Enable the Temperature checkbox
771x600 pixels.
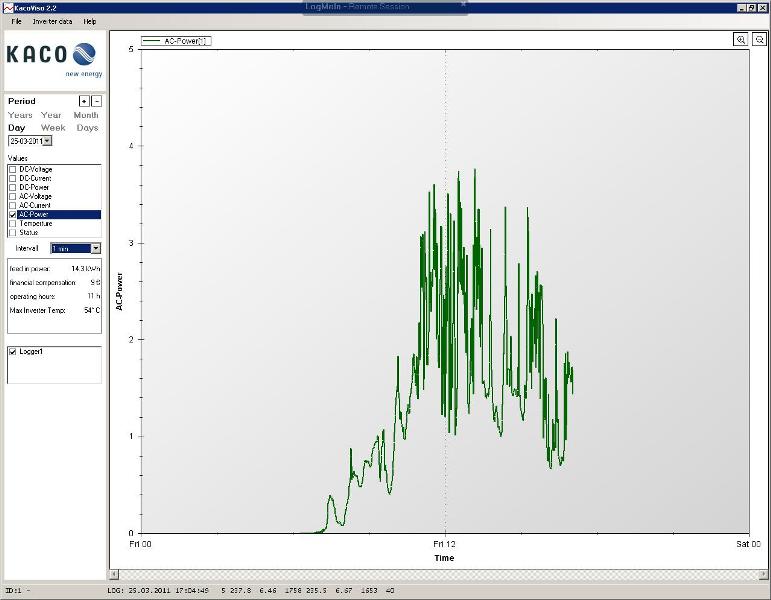coord(13,224)
